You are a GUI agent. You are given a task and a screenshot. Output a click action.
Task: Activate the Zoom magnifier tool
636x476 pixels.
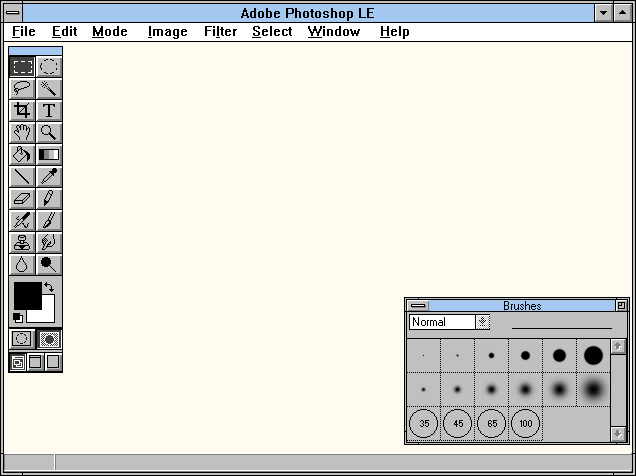(48, 132)
